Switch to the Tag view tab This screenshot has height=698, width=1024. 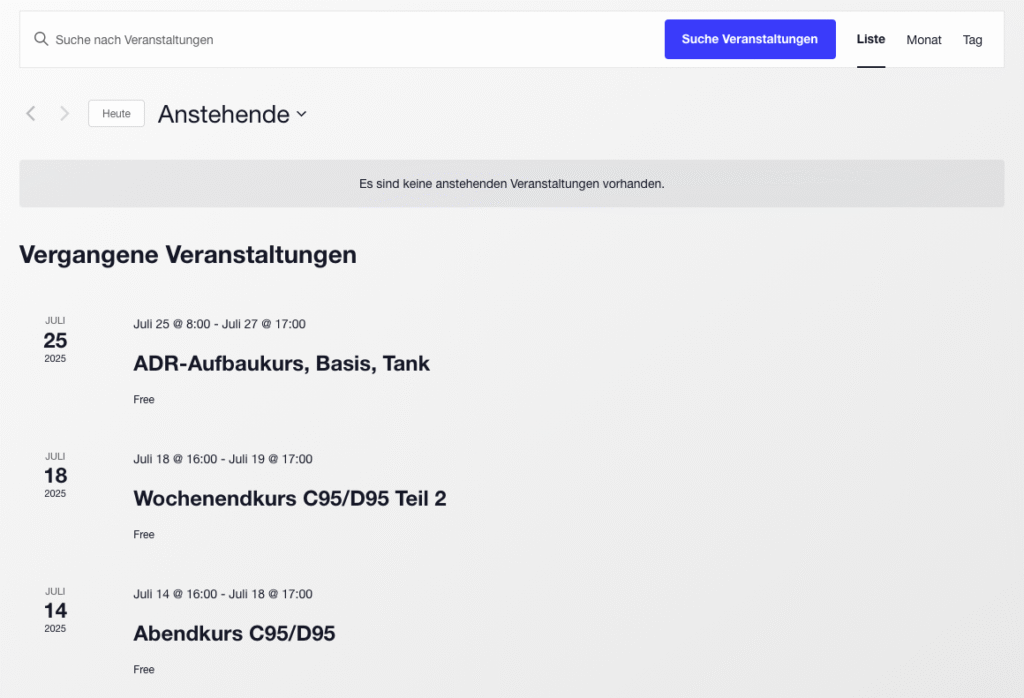tap(972, 40)
